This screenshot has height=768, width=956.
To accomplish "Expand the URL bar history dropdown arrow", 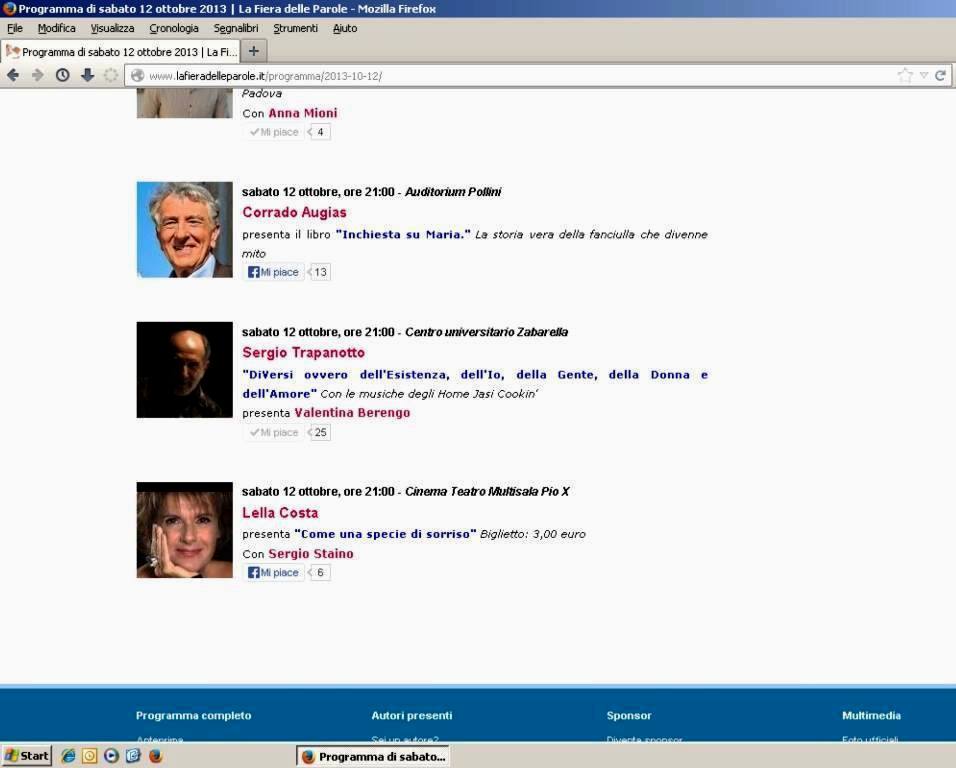I will [x=924, y=75].
